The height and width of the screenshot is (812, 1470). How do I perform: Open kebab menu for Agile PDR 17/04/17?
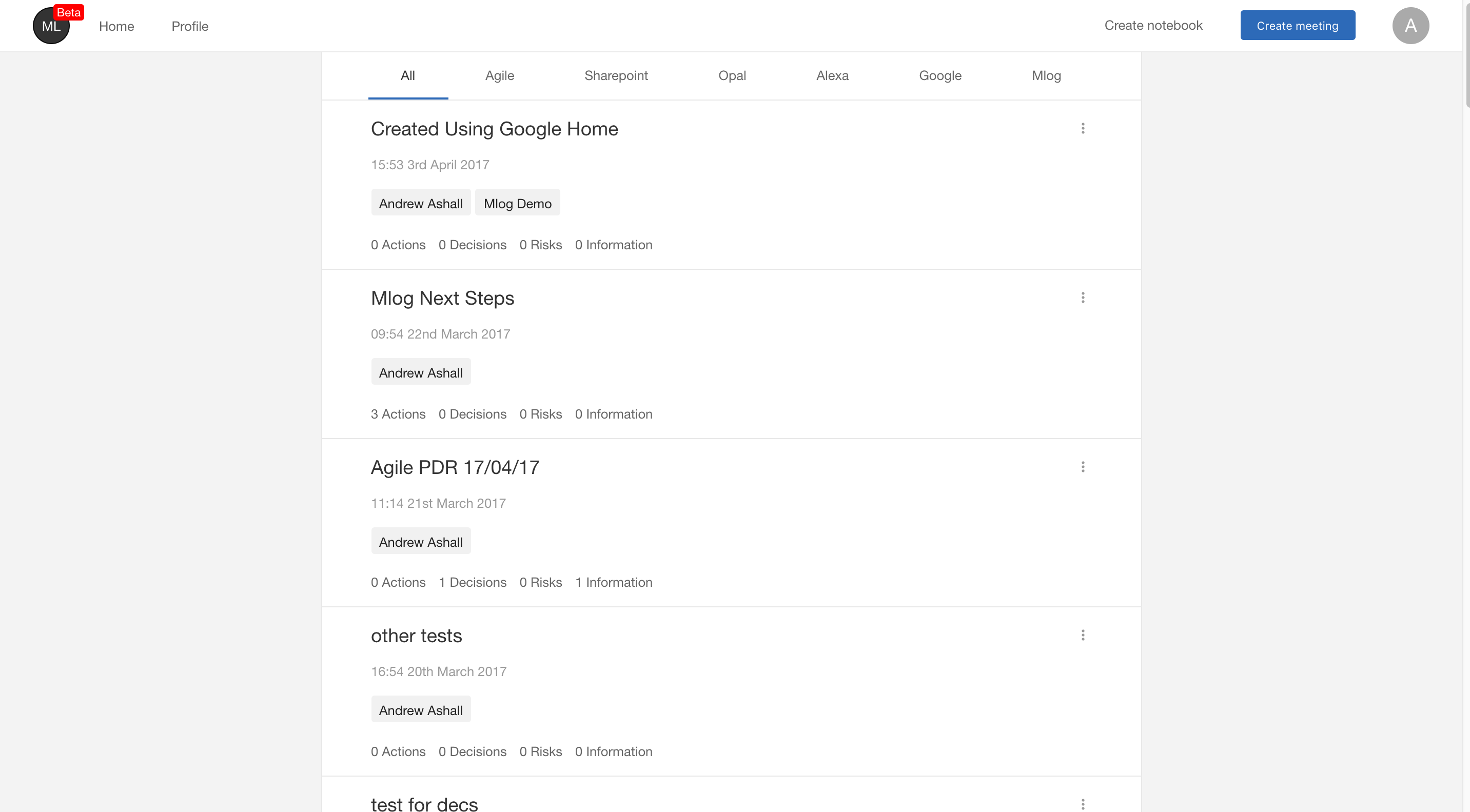1083,467
